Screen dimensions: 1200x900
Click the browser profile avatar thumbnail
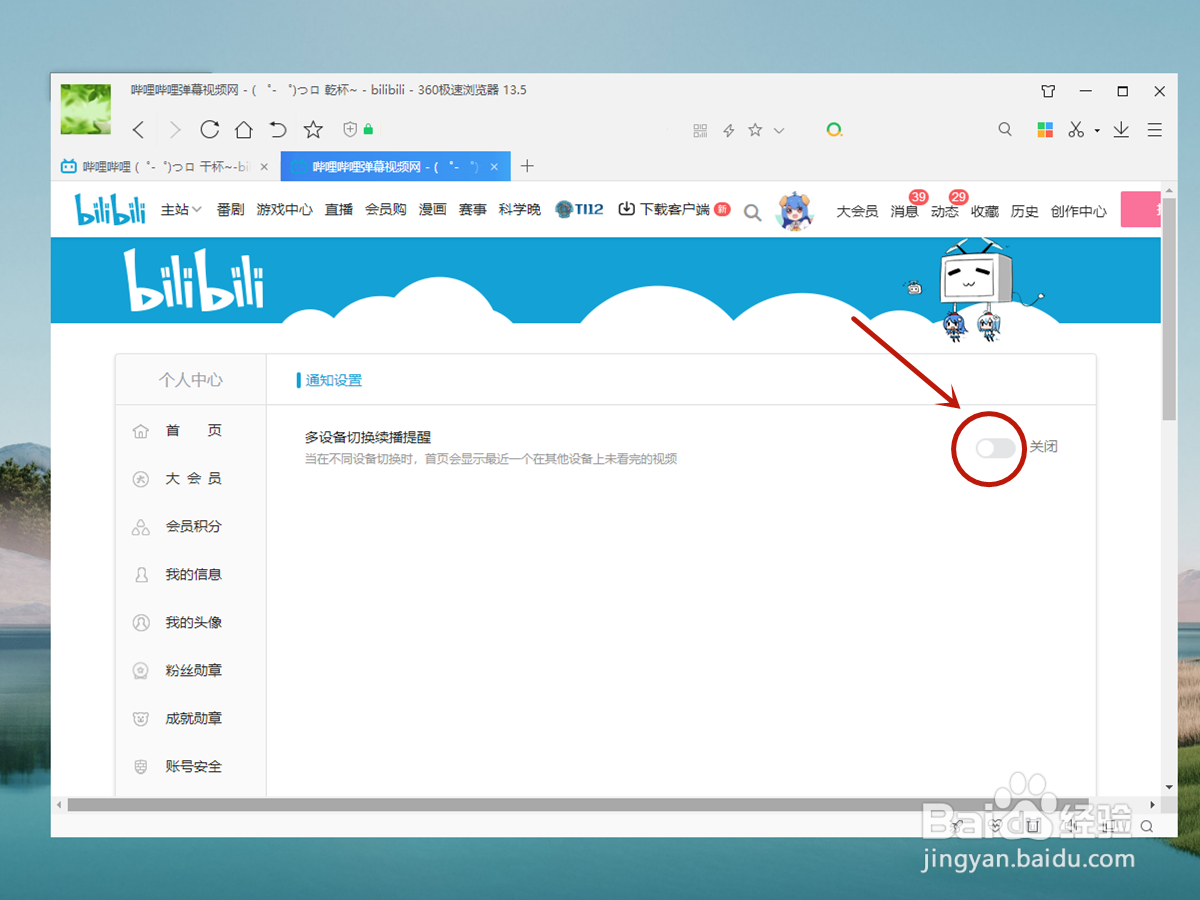(x=86, y=109)
